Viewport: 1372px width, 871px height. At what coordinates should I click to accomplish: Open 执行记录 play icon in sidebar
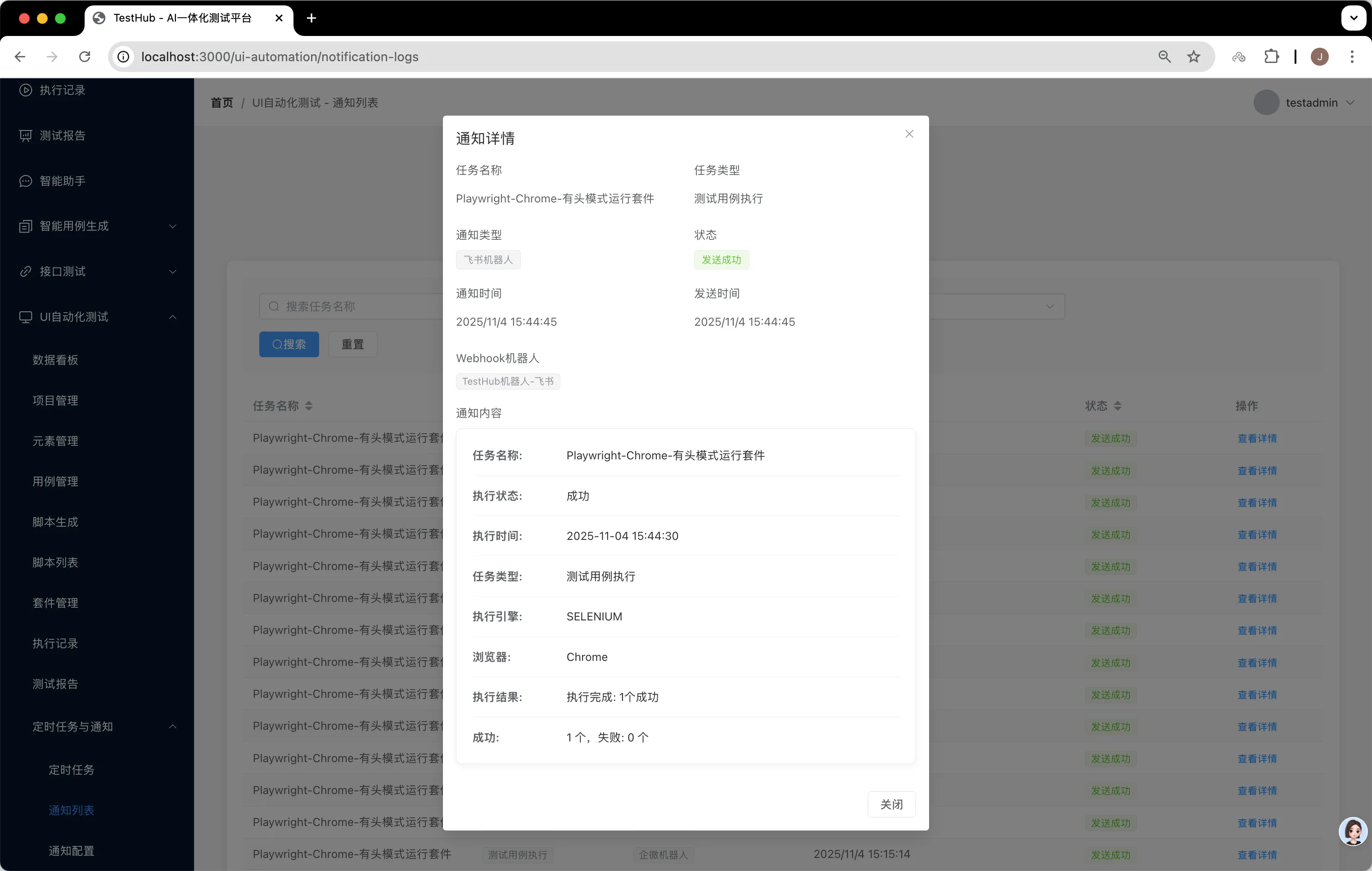tap(25, 90)
